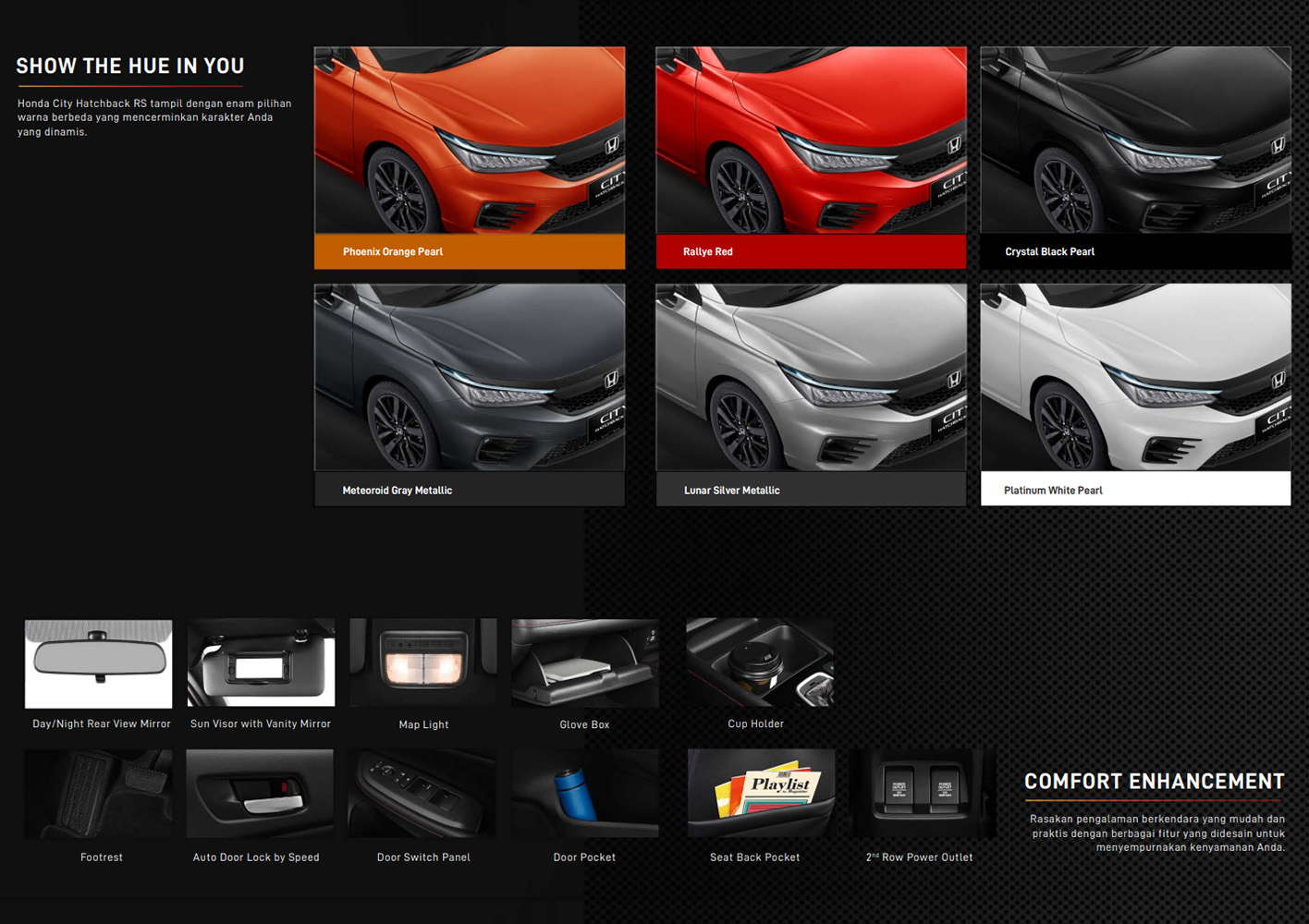1309x924 pixels.
Task: Open the Sun Visor with Vanity Mirror photo
Action: pyautogui.click(x=261, y=663)
